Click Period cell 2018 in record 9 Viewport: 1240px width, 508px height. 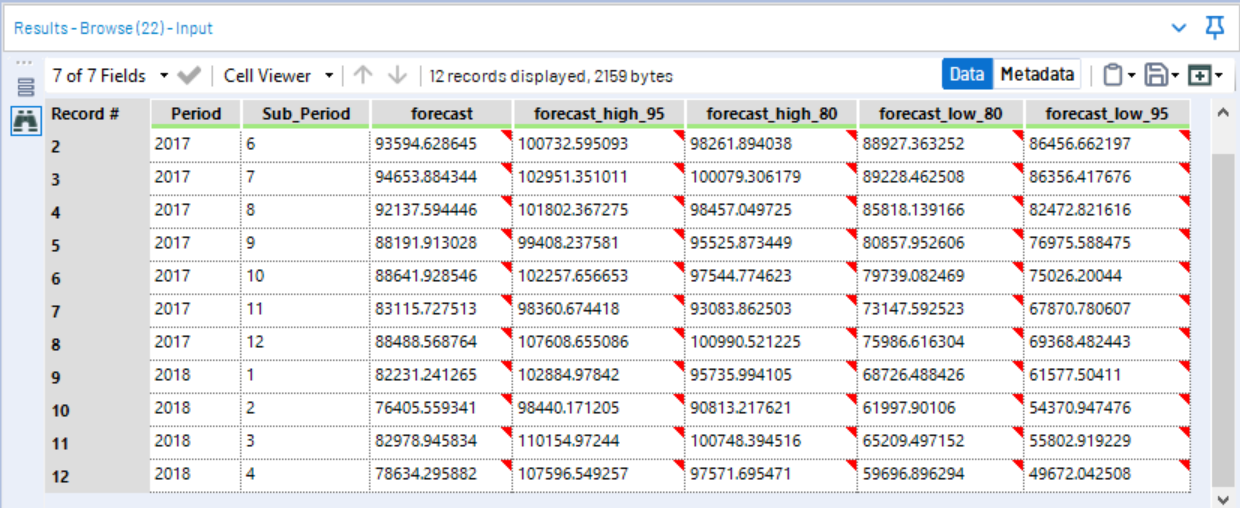tap(195, 376)
